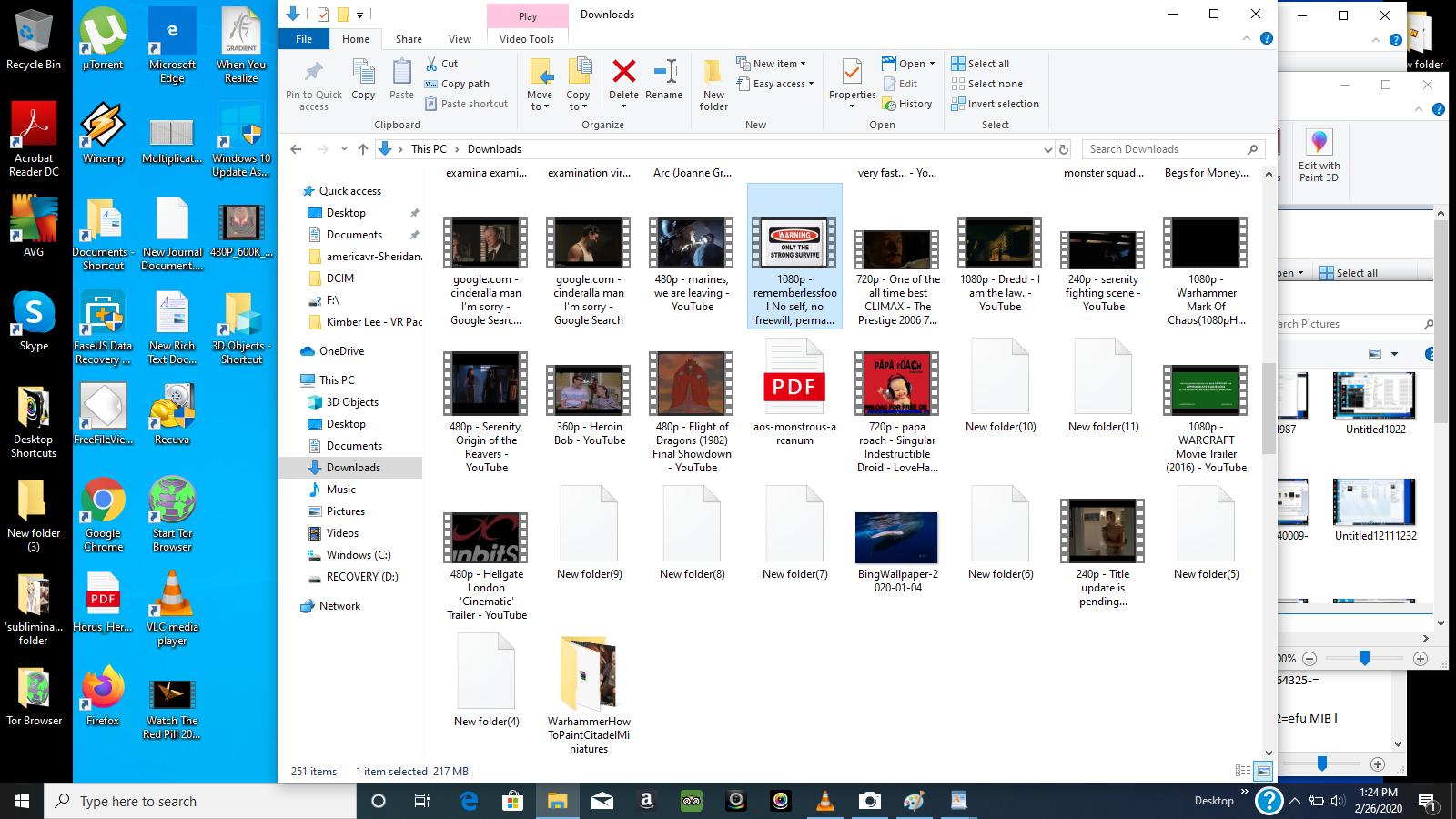Open Windows (C:) drive in sidebar
Viewport: 1456px width, 819px height.
[x=358, y=555]
